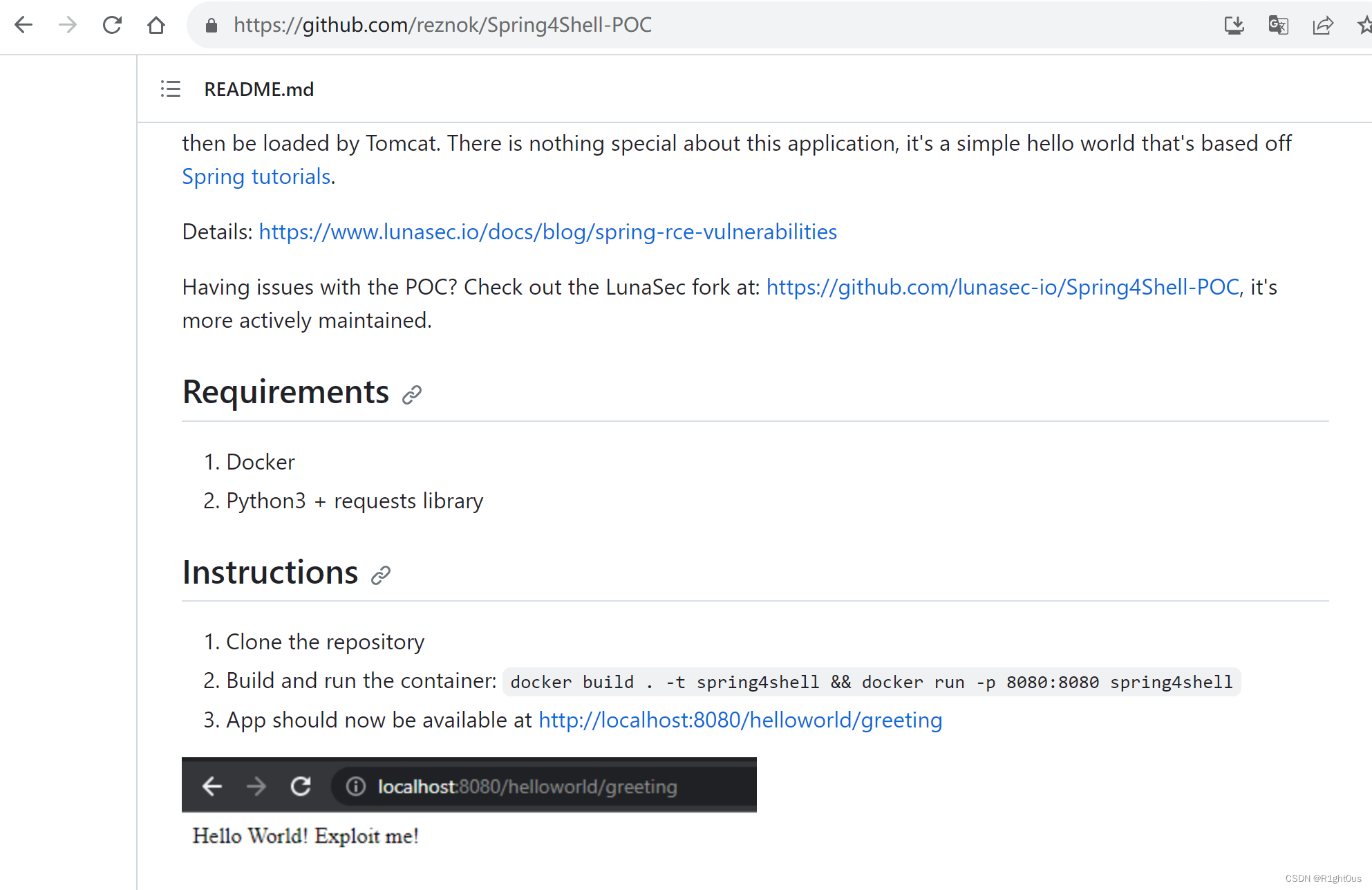This screenshot has height=890, width=1372.
Task: Translate this page icon in address bar
Action: click(x=1278, y=26)
